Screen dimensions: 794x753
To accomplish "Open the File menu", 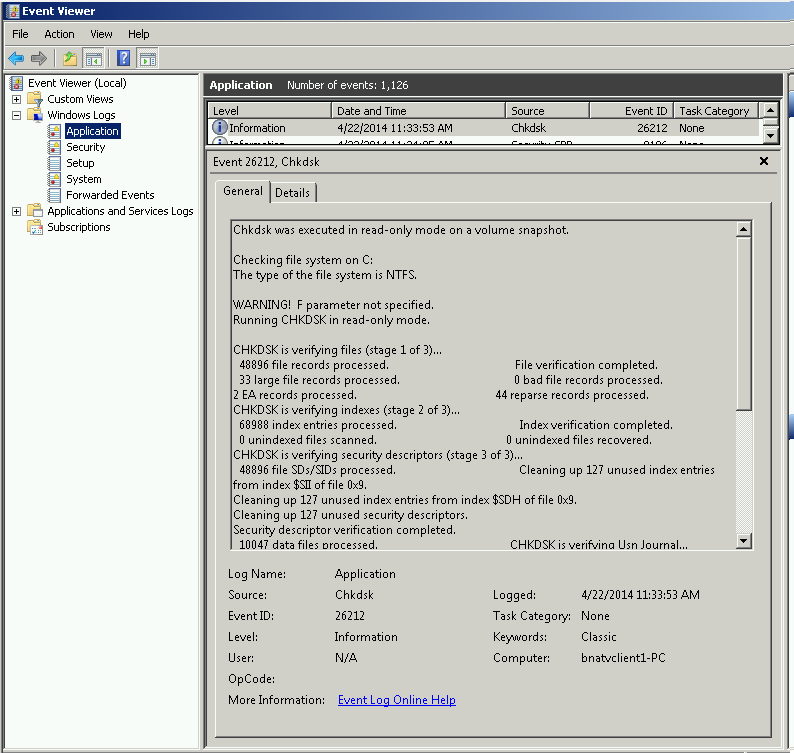I will 20,34.
